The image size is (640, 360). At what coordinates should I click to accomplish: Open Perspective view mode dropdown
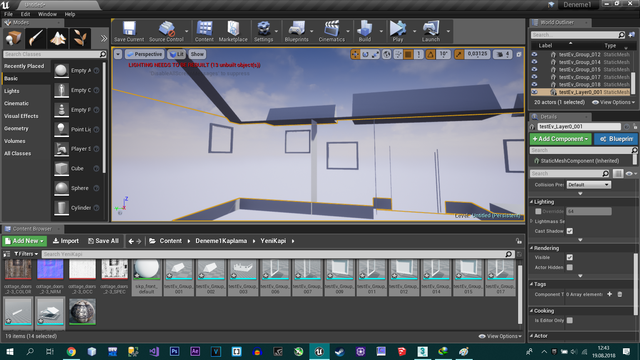pos(144,54)
